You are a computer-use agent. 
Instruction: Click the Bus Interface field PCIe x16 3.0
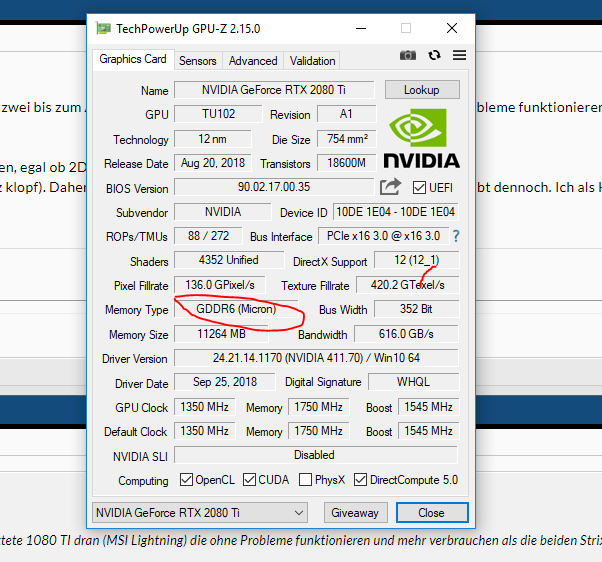click(384, 236)
